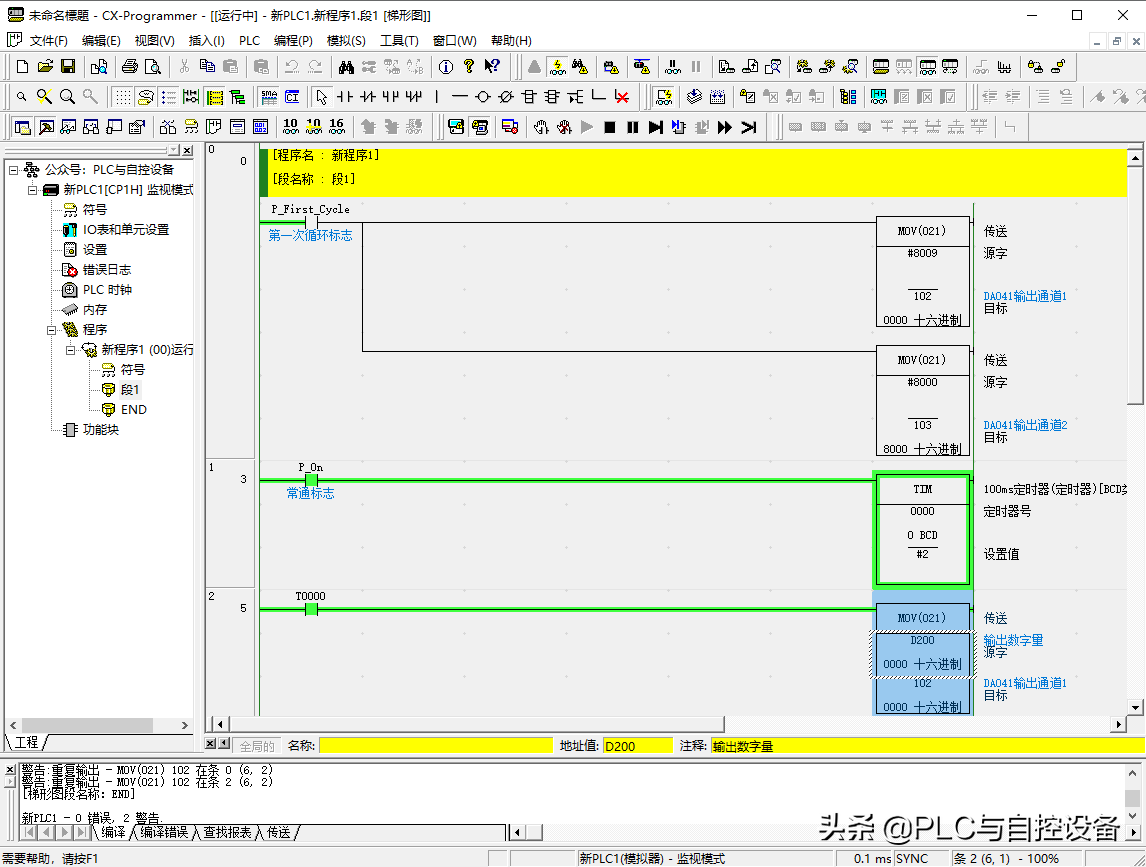Image resolution: width=1146 pixels, height=867 pixels.
Task: Click the pause simulation icon
Action: [632, 127]
